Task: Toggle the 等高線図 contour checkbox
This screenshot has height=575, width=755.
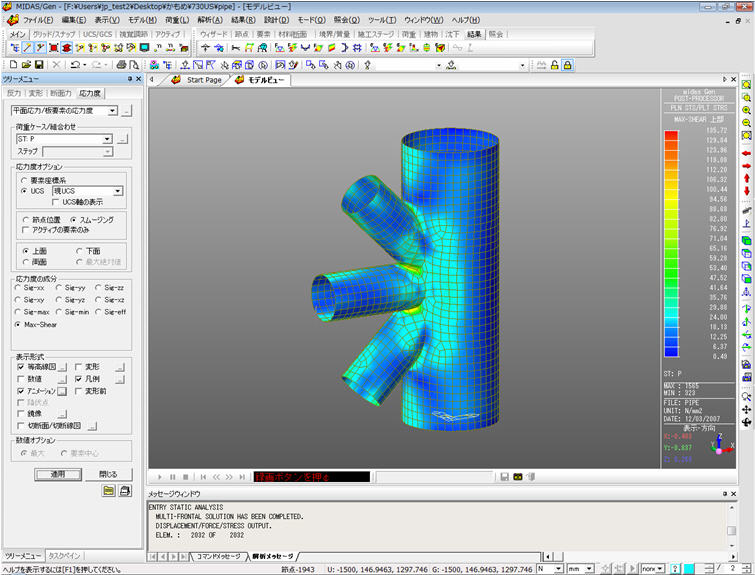Action: coord(20,367)
